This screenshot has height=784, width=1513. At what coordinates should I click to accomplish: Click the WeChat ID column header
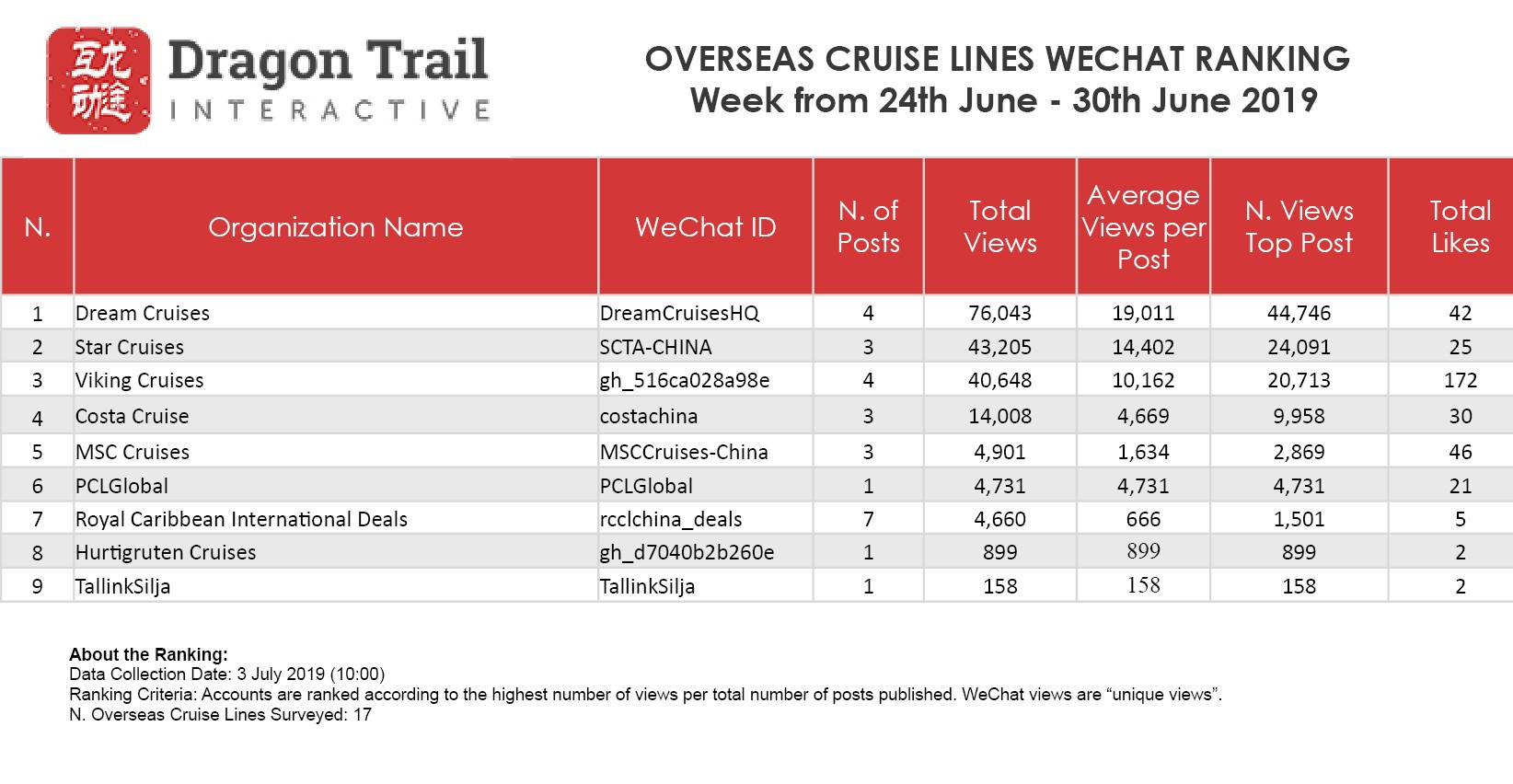[x=706, y=227]
